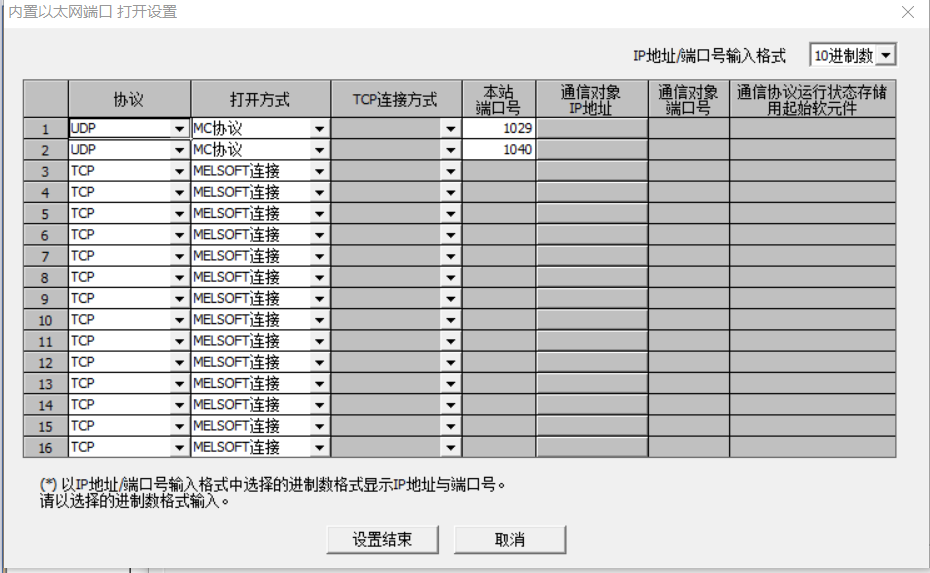
Task: Expand protocol dropdown in row 2
Action: [x=180, y=150]
